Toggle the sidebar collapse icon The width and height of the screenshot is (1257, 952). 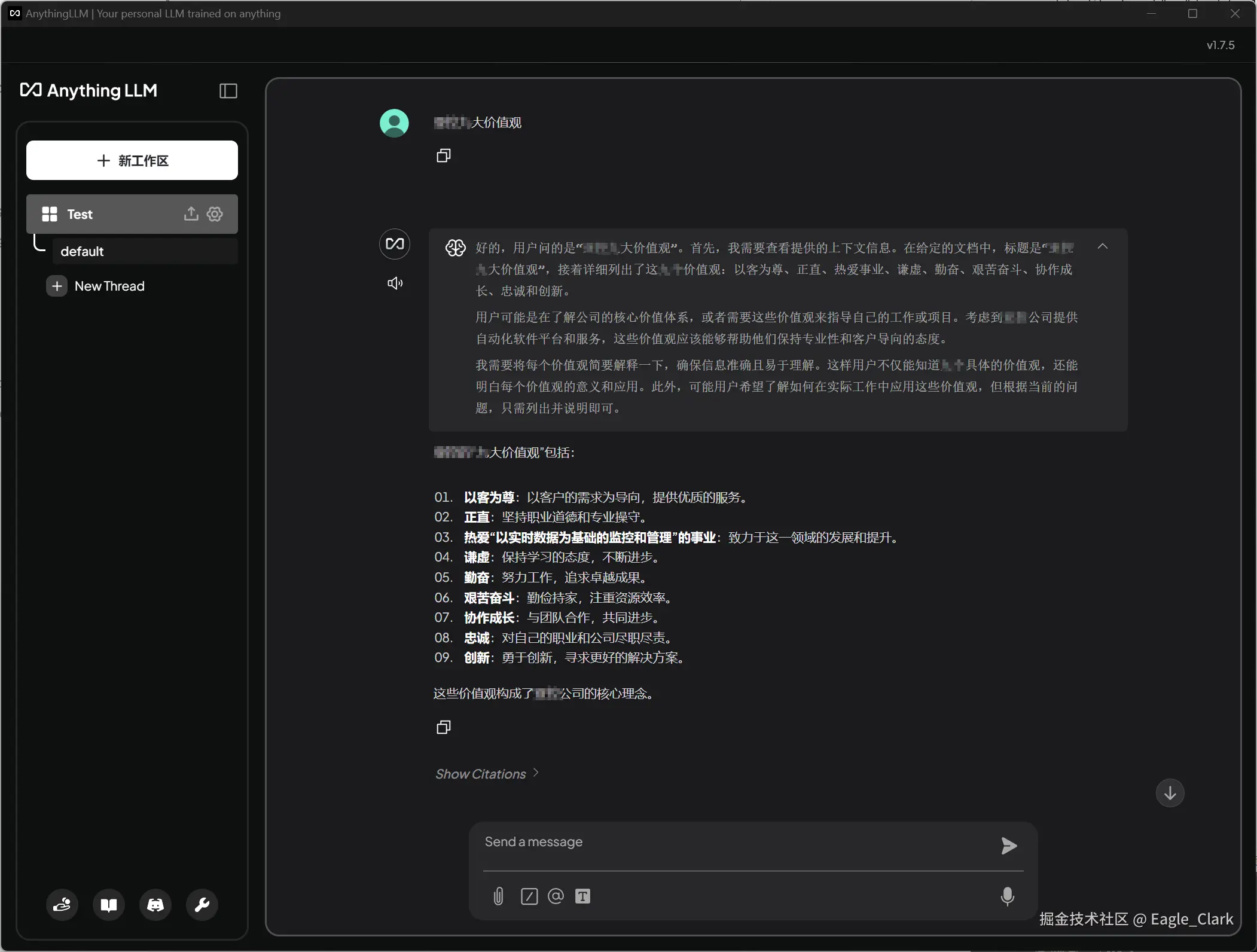(228, 91)
